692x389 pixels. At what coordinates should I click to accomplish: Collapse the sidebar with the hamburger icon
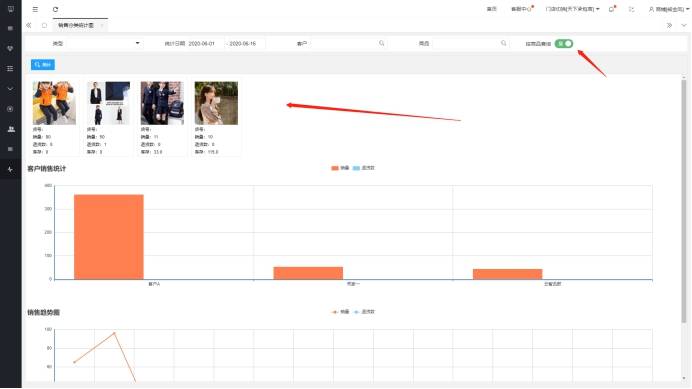click(35, 9)
